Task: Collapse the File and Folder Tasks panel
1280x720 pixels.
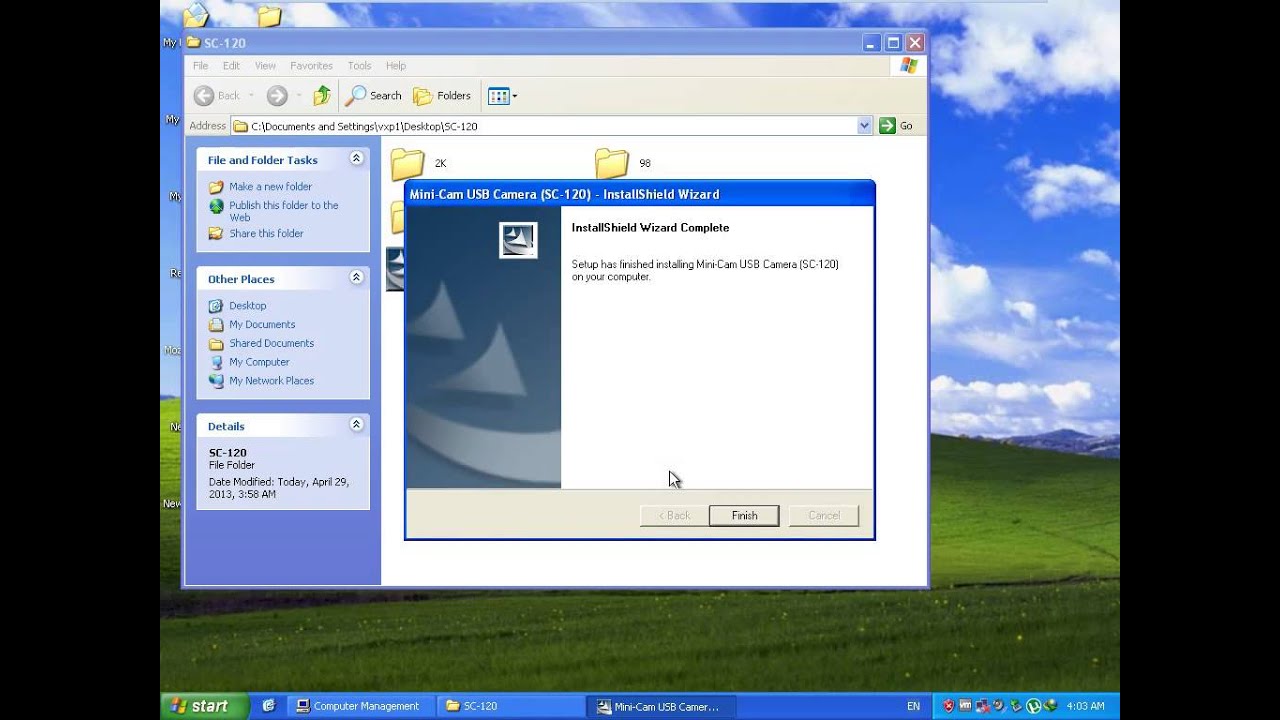Action: (x=356, y=159)
